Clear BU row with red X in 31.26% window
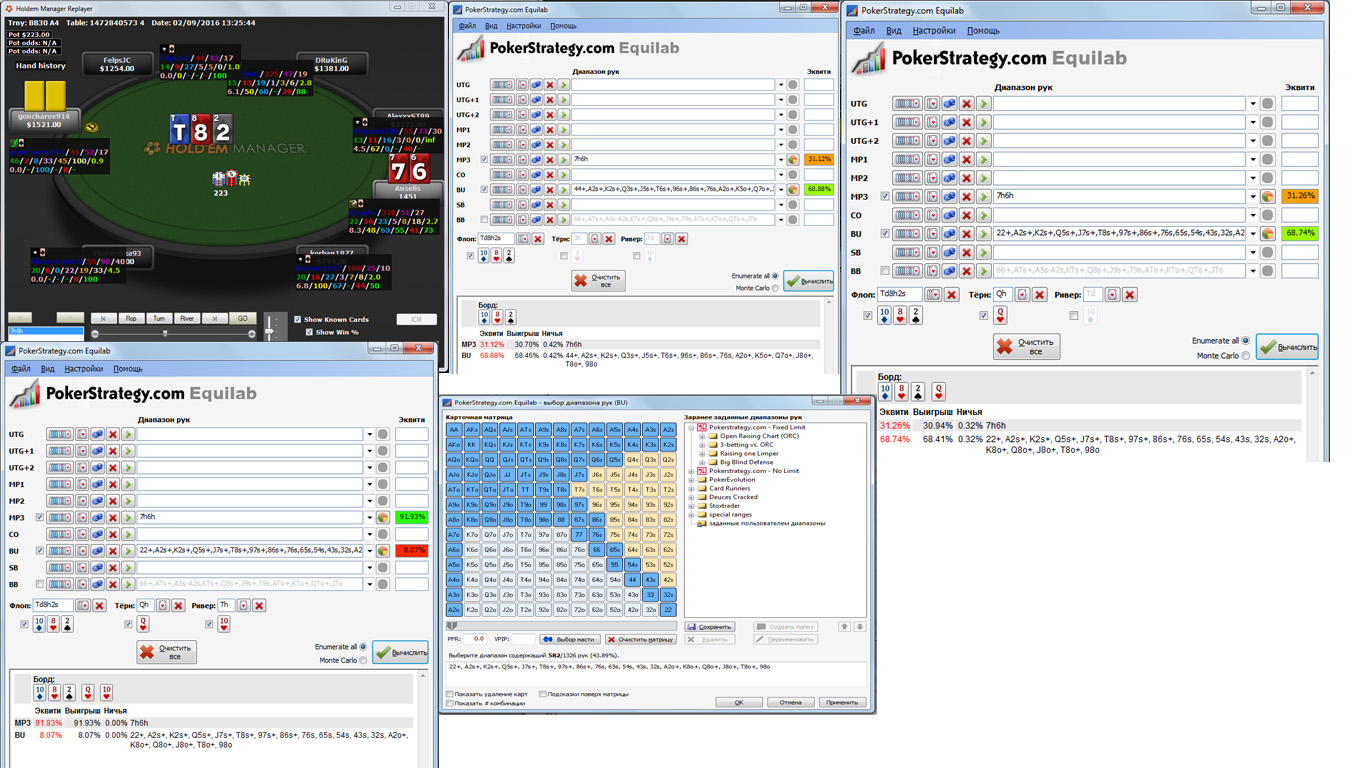 coord(966,234)
